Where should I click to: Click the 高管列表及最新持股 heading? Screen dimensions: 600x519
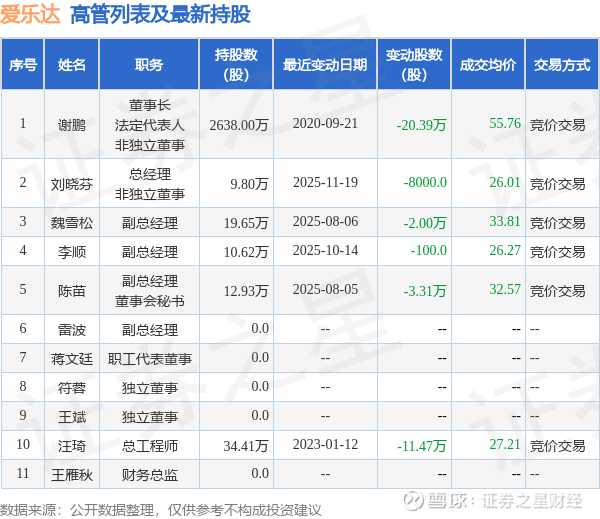160,15
